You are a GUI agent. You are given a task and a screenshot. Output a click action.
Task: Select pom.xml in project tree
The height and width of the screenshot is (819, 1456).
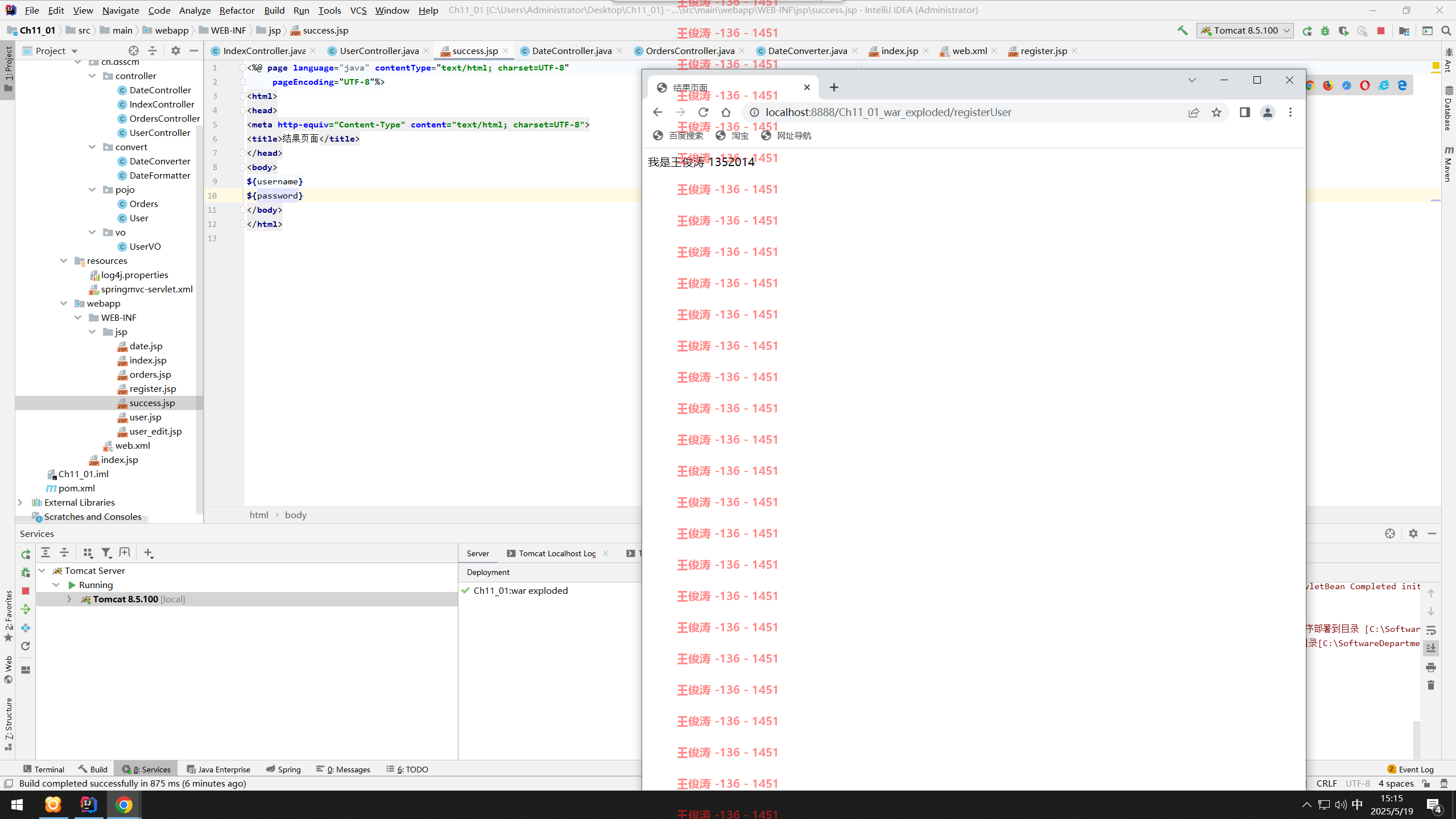pos(76,488)
